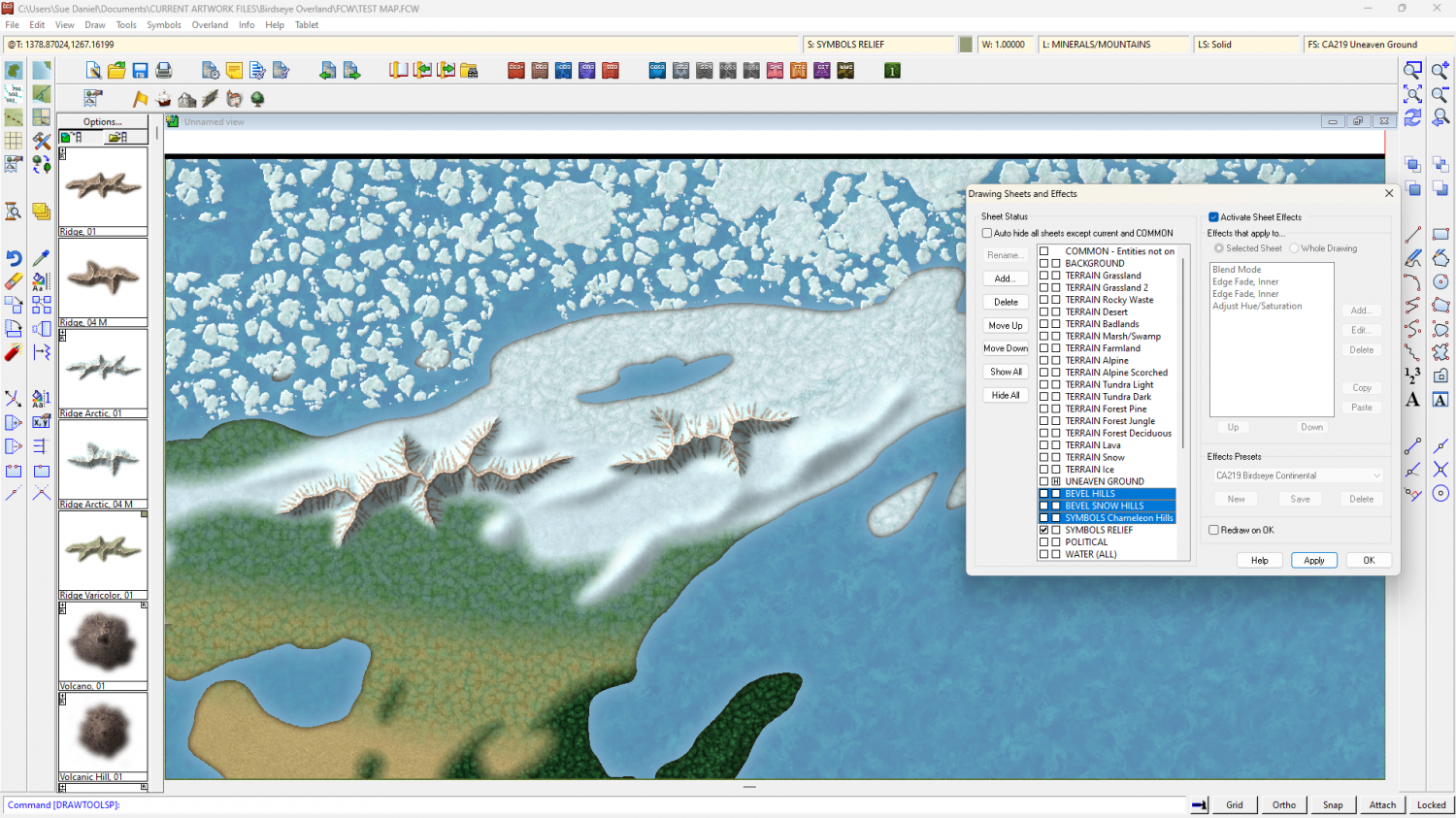The height and width of the screenshot is (818, 1456).
Task: Open the Overland menu
Action: coord(210,25)
